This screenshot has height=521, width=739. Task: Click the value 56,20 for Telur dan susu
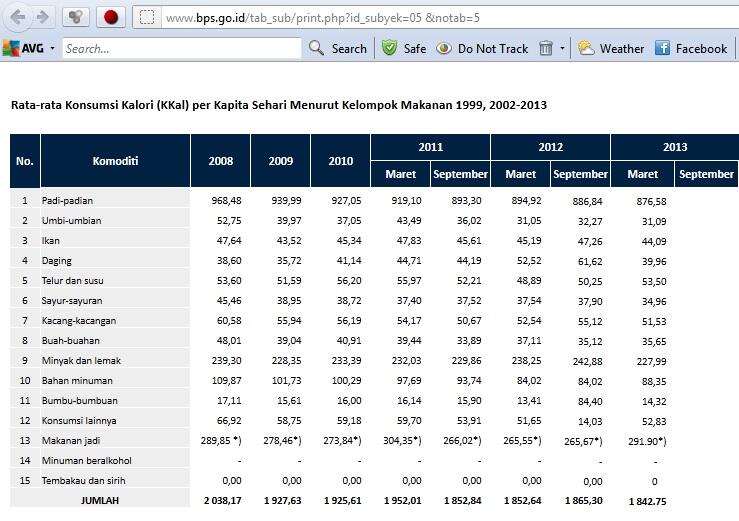point(349,281)
